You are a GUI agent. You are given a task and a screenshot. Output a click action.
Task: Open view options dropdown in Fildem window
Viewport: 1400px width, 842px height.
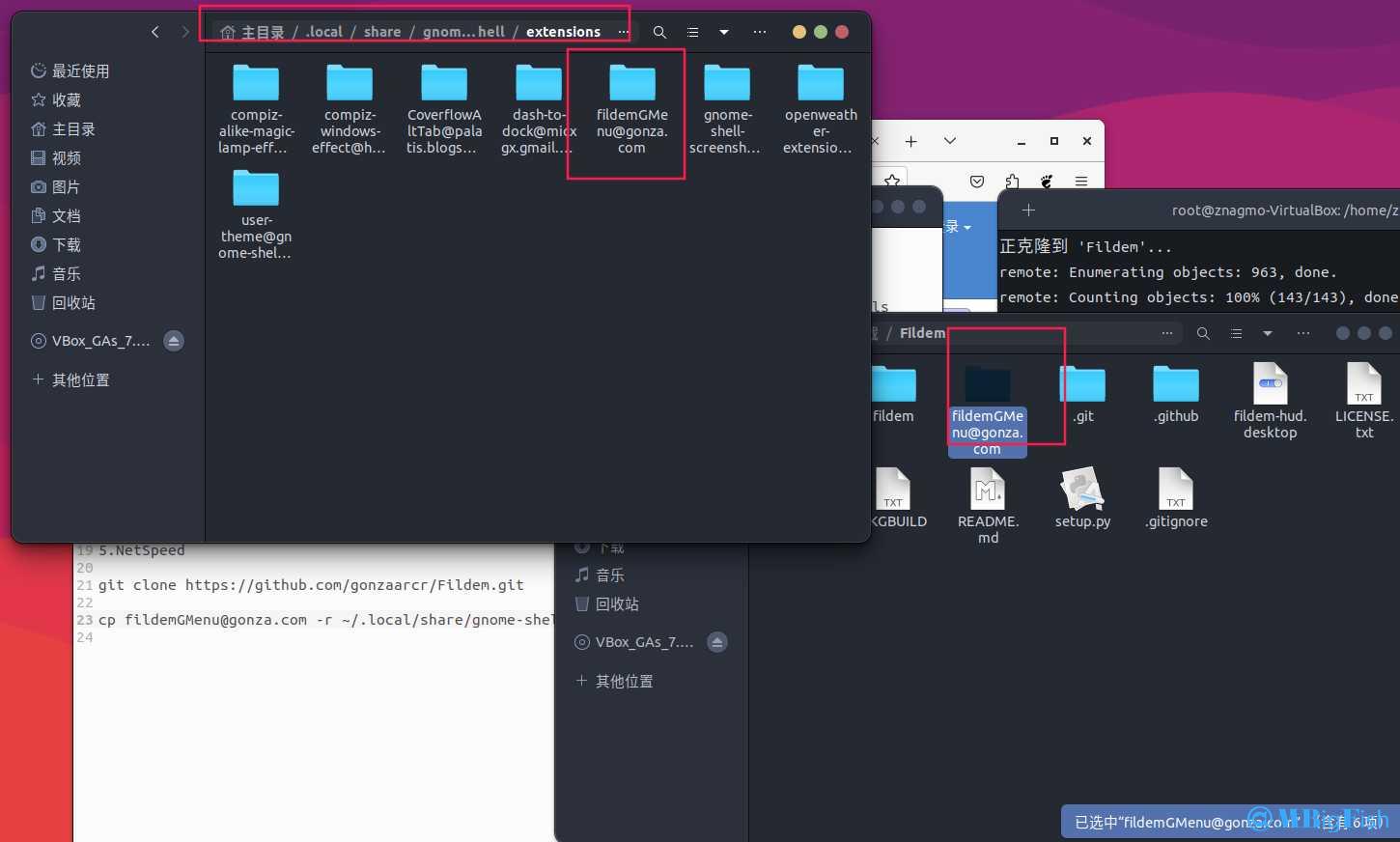1268,333
